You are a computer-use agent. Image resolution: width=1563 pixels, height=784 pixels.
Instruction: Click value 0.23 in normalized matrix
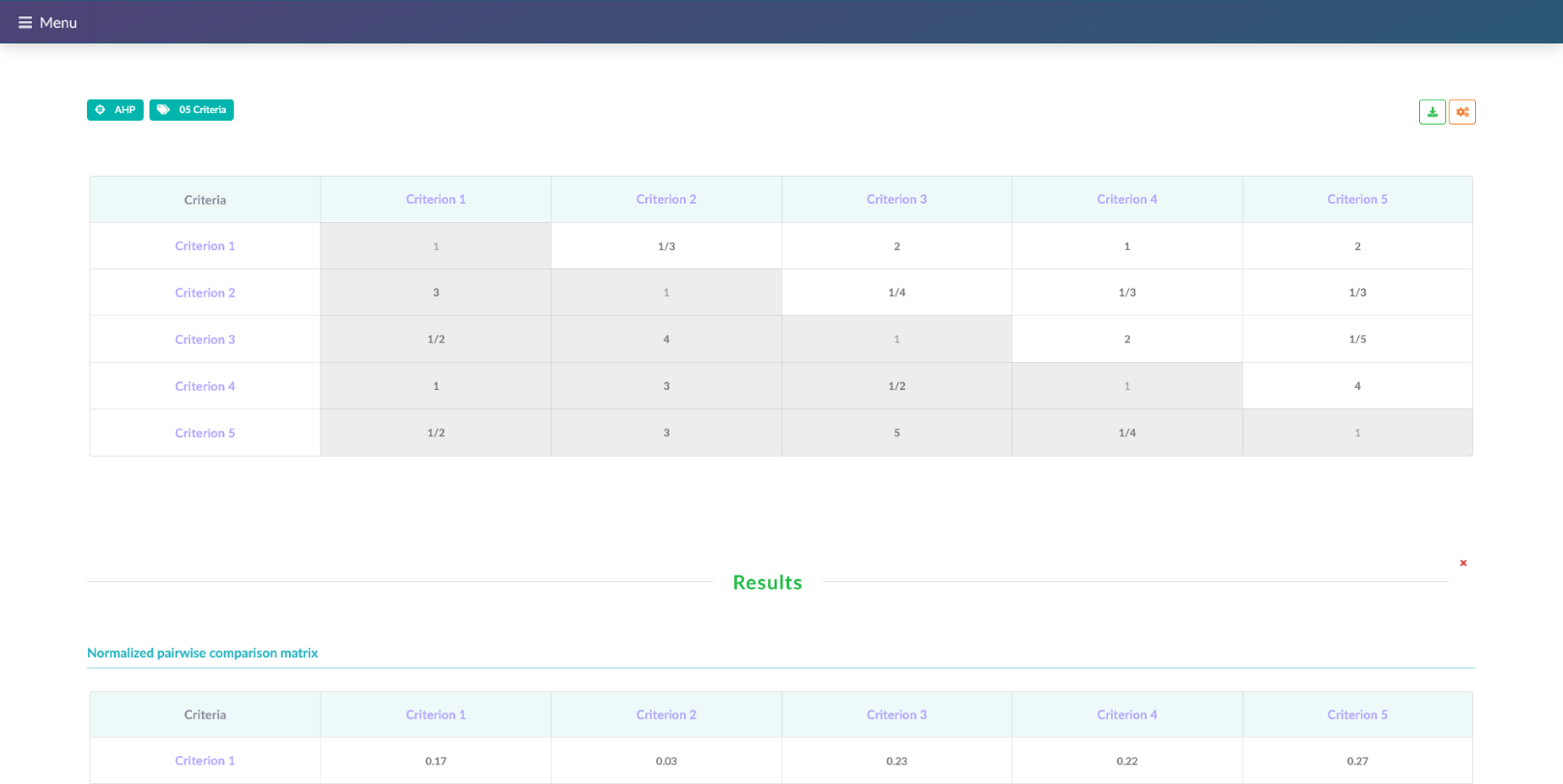(x=896, y=762)
